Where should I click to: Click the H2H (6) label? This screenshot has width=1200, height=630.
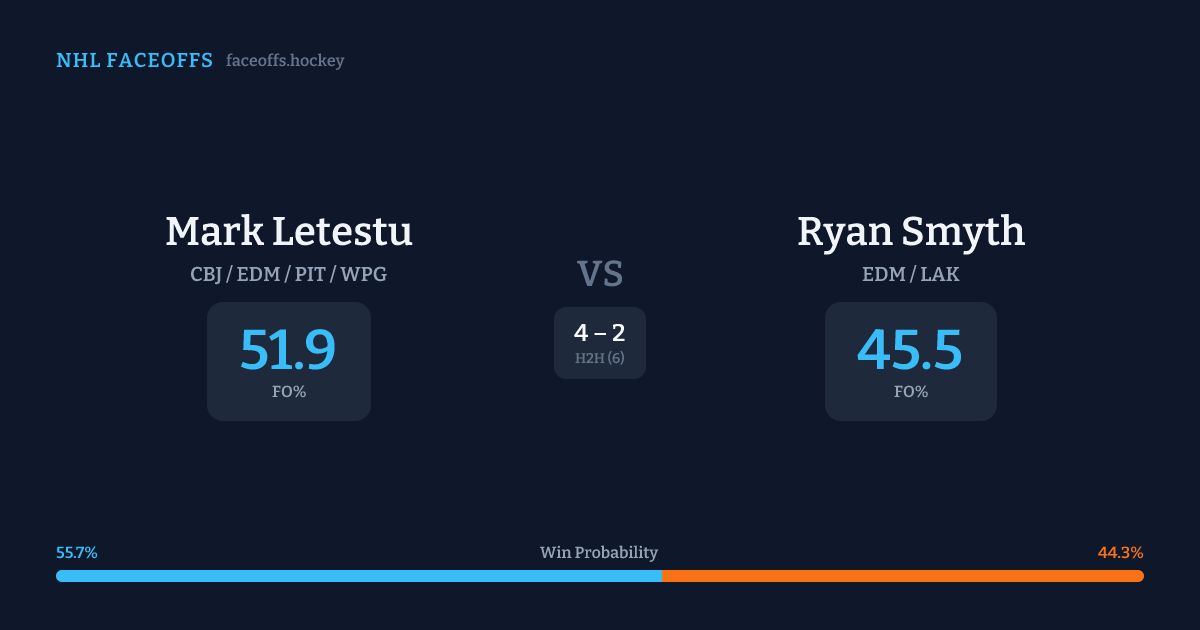tap(600, 358)
